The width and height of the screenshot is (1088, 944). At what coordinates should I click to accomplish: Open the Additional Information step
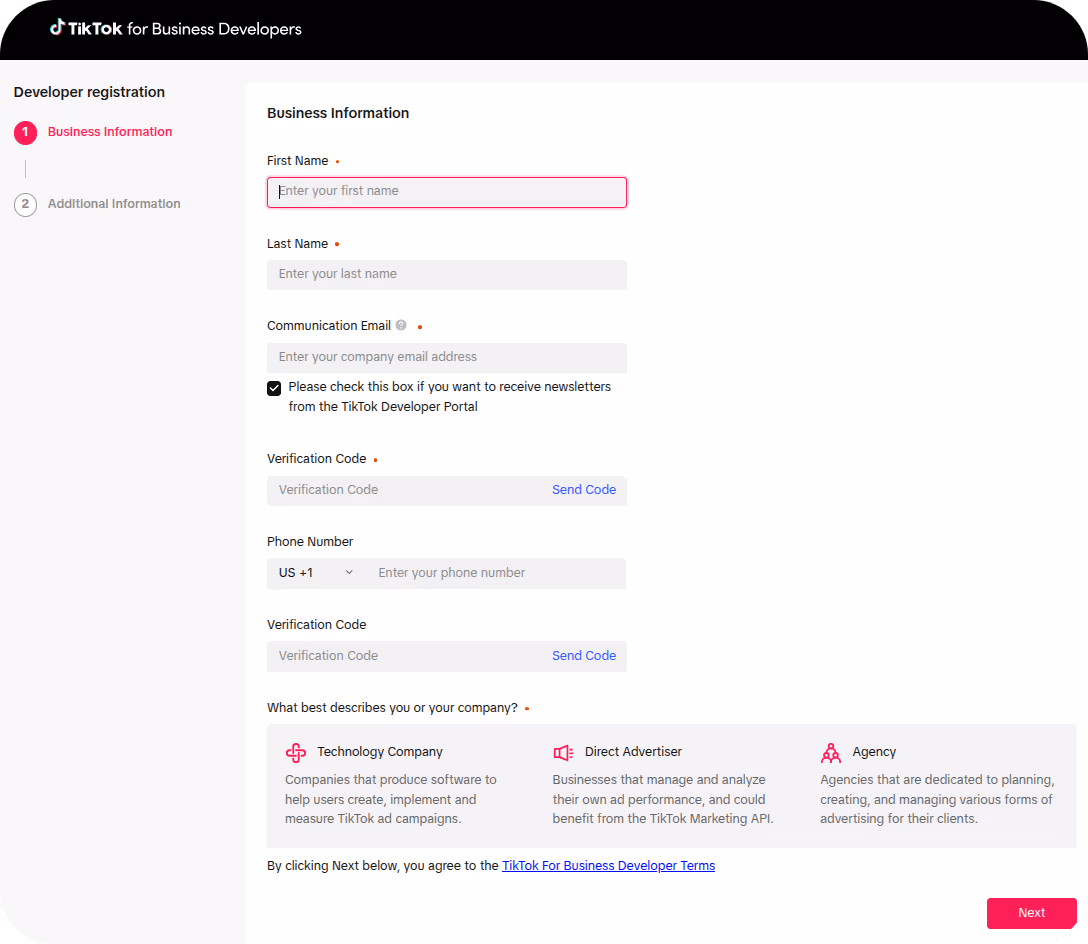[113, 203]
